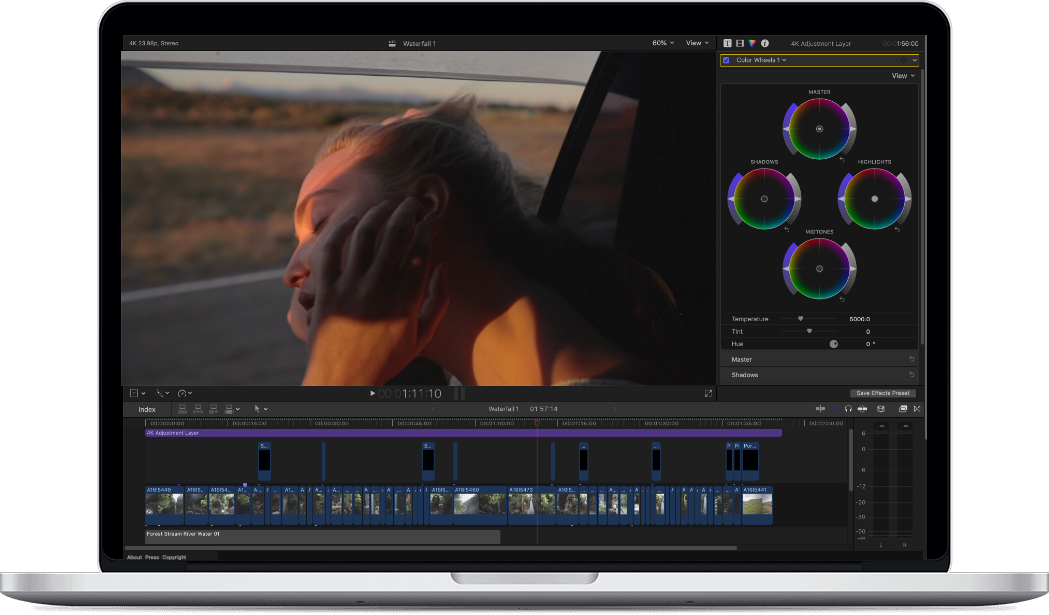
Task: Go back in timeline history arrow
Action: coord(434,409)
